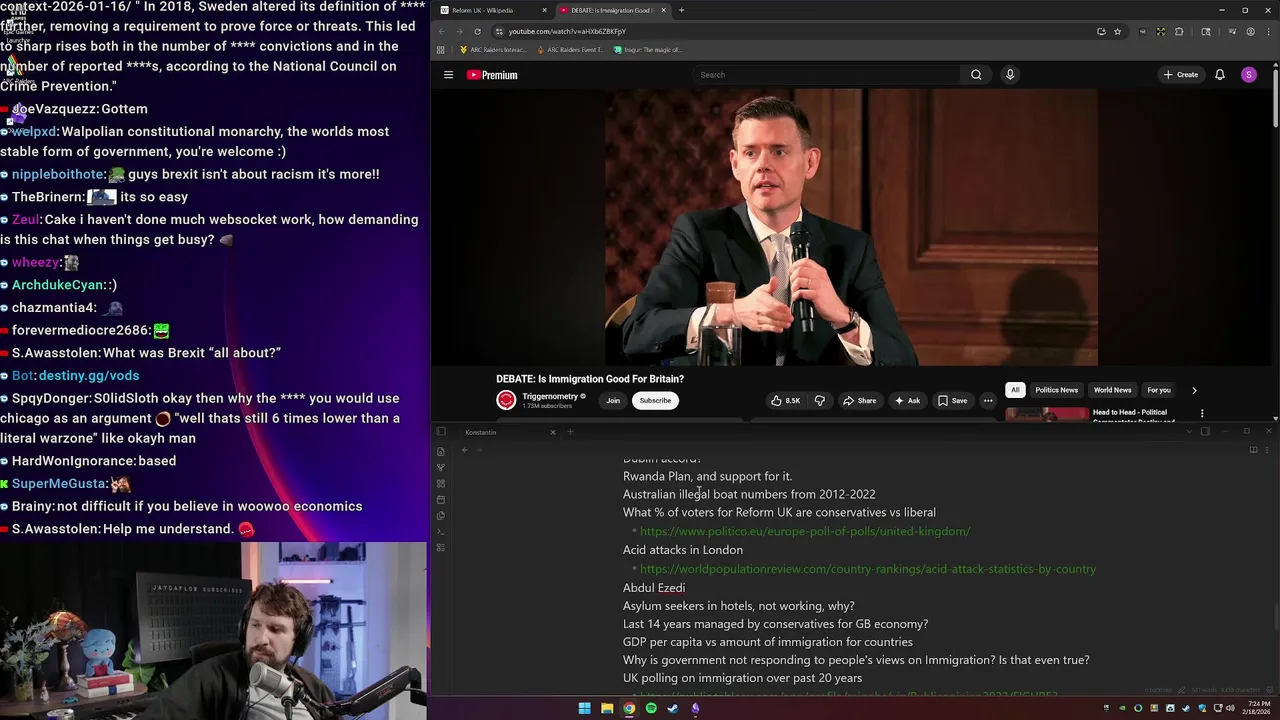
Task: Reload the browser page
Action: [477, 31]
